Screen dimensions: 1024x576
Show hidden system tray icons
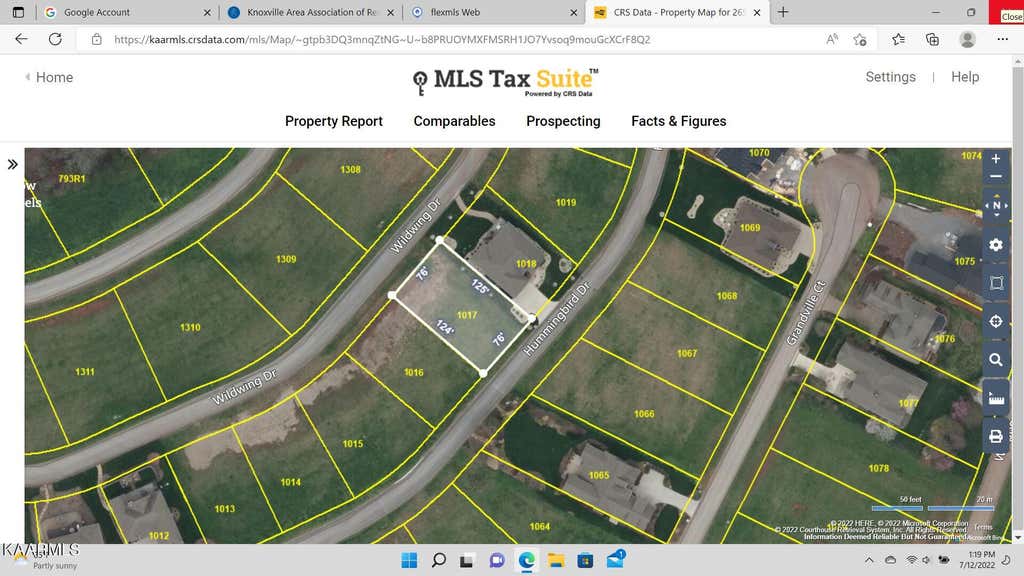[869, 560]
